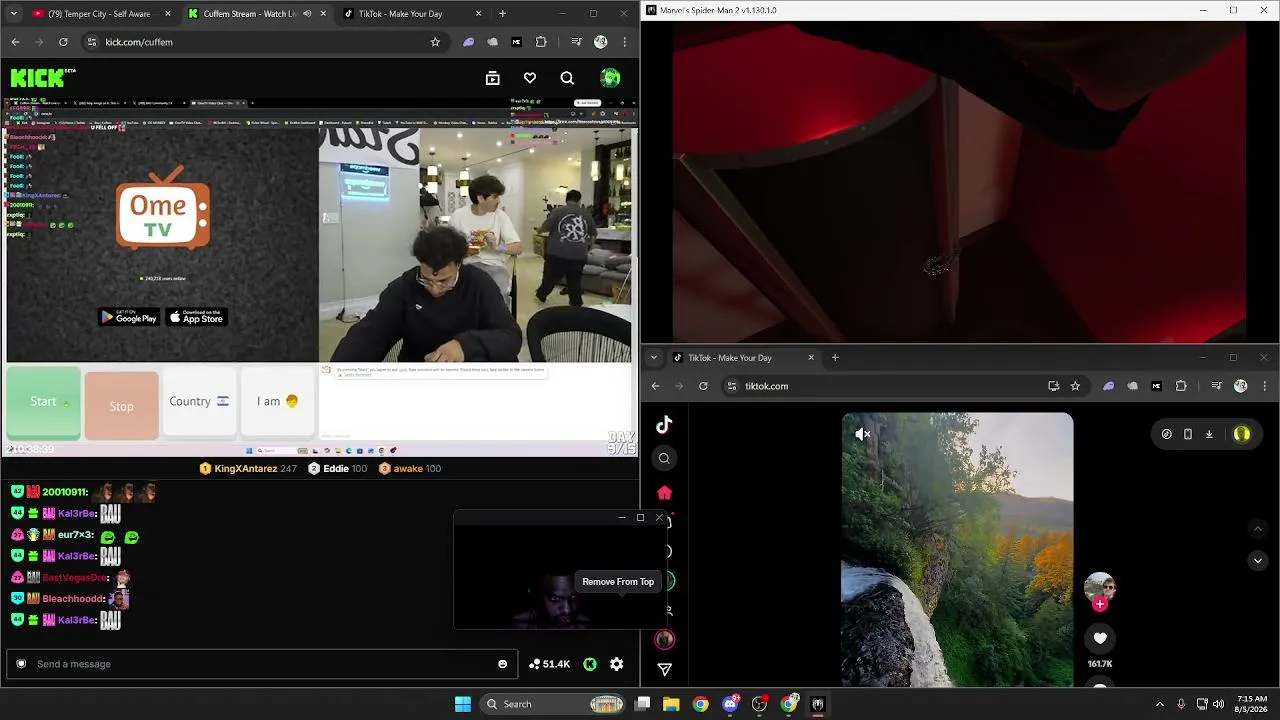Open Kick browse/clips icon in header
Screen dimensions: 1280x720
[493, 78]
